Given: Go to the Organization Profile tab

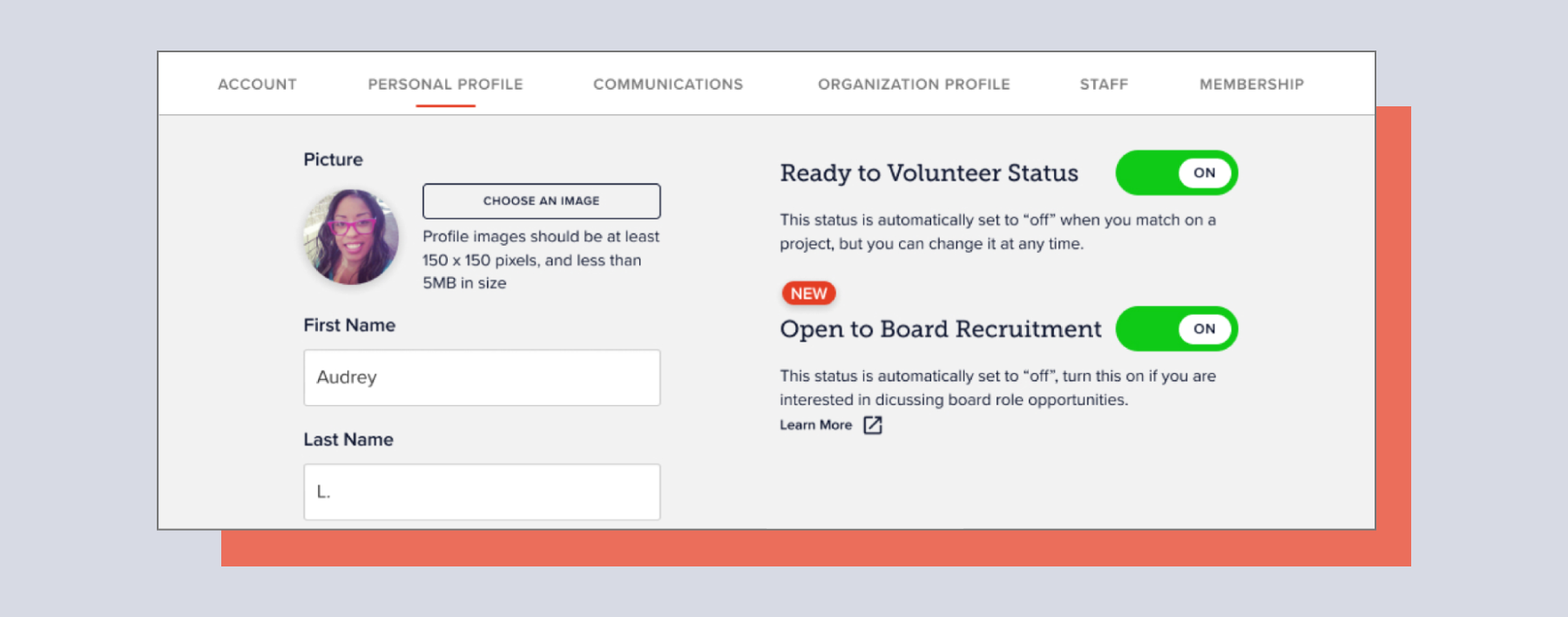Looking at the screenshot, I should coord(914,85).
